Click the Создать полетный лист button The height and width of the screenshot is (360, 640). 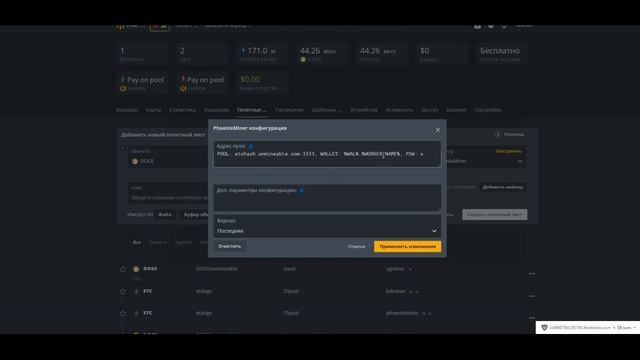494,215
